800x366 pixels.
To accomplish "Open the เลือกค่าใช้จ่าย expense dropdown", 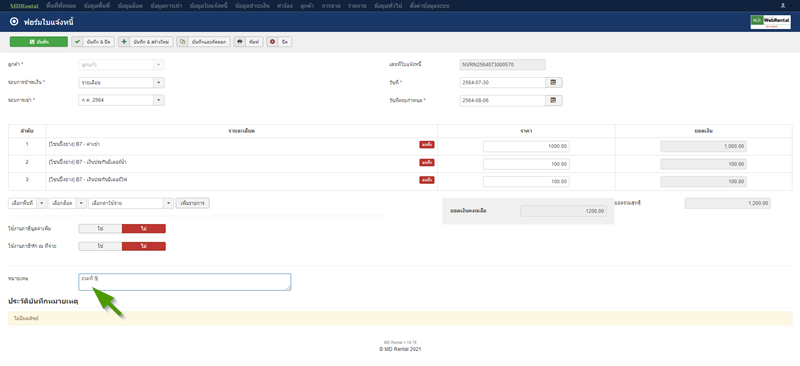I will click(131, 203).
